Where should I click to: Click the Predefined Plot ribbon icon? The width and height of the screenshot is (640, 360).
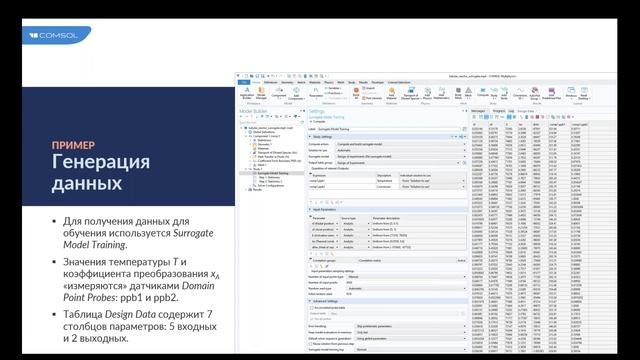551,93
